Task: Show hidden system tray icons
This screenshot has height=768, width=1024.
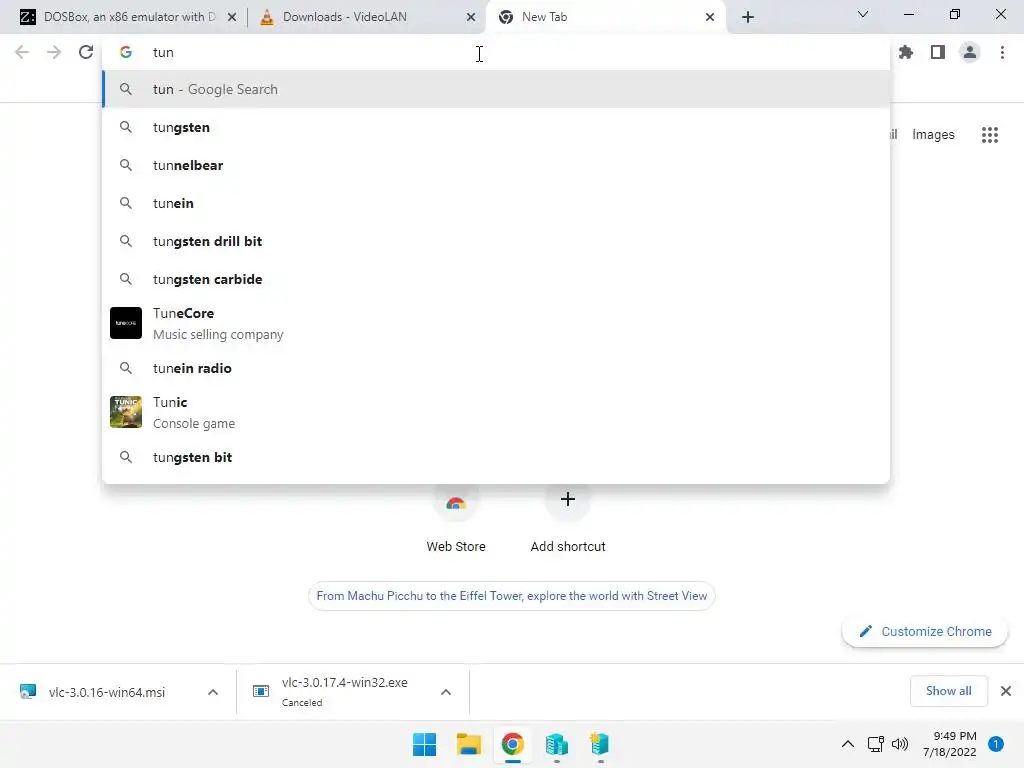Action: (x=847, y=744)
